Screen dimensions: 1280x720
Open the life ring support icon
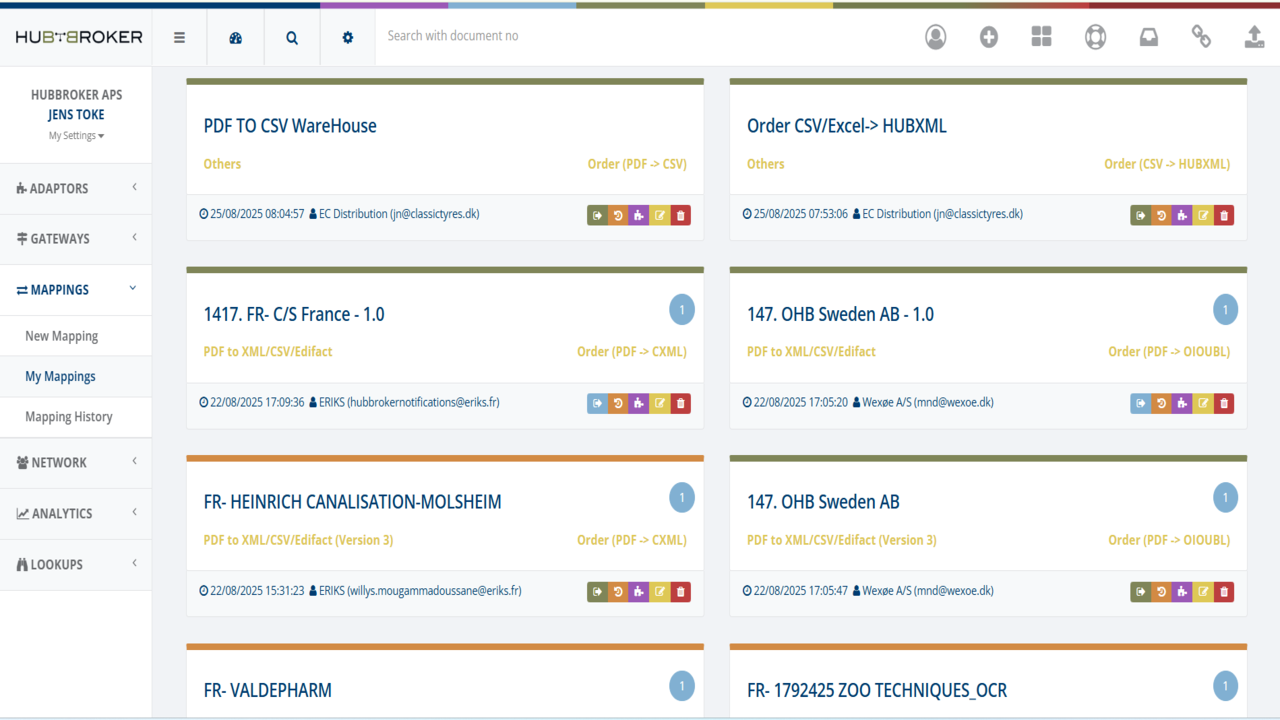coord(1096,37)
